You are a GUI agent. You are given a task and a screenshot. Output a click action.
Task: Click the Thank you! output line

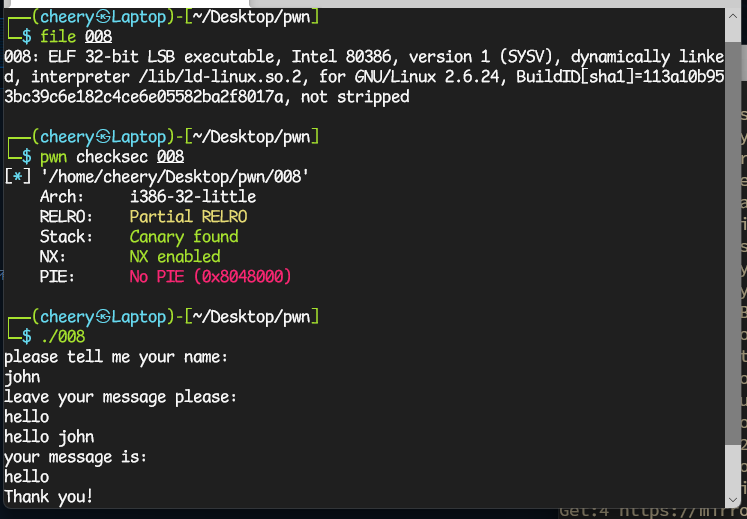click(49, 497)
